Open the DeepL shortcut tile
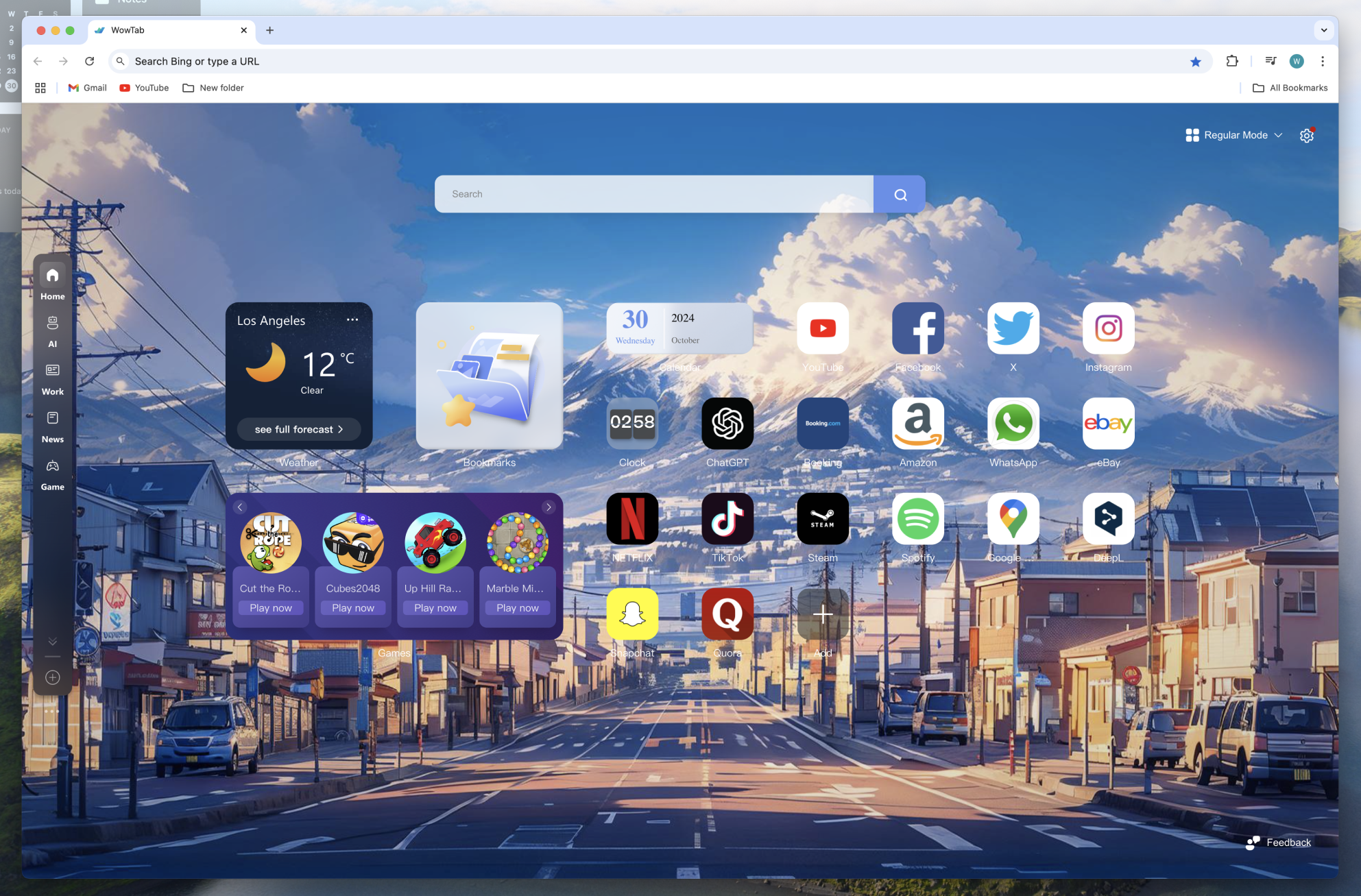 (1109, 519)
